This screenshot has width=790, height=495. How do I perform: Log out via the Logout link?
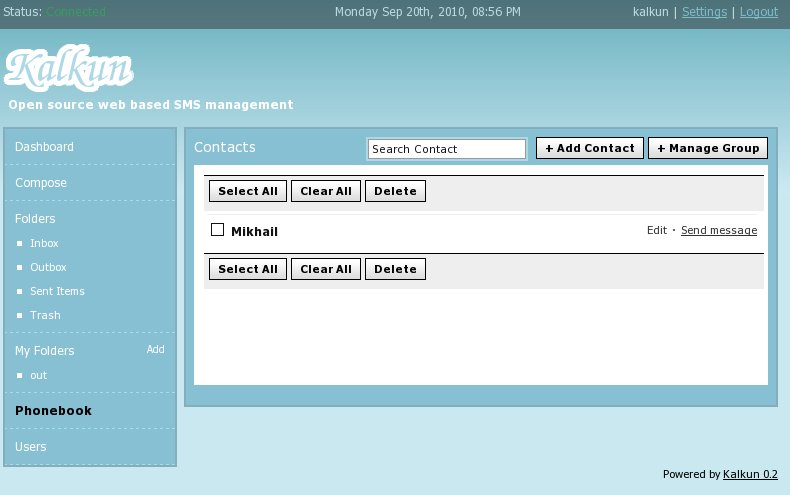759,12
